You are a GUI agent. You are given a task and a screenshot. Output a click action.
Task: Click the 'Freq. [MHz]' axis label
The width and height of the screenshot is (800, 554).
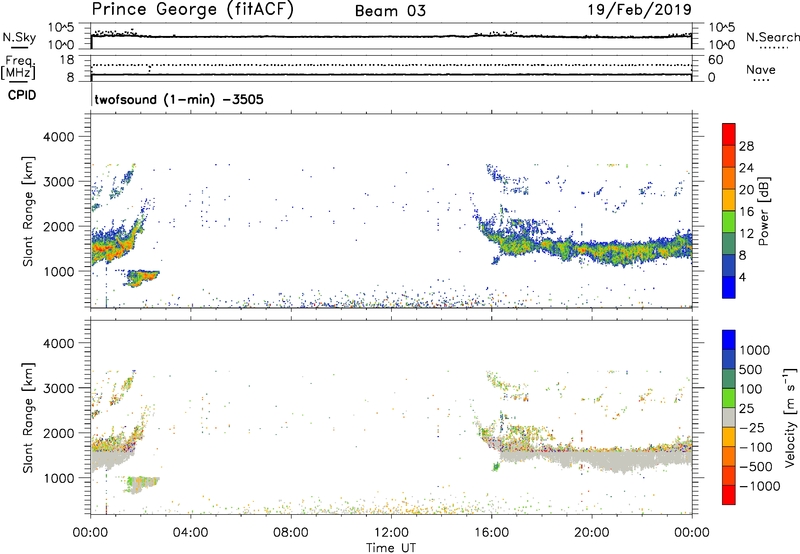click(x=18, y=67)
